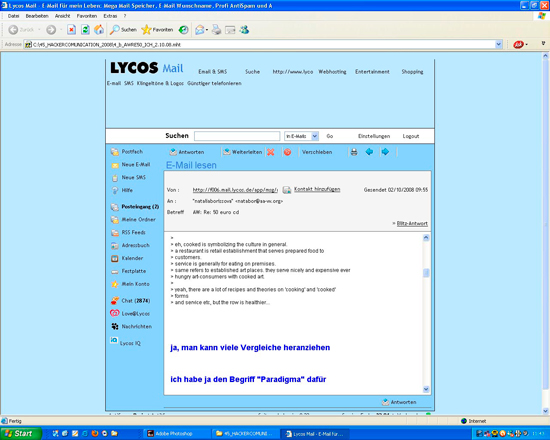The image size is (550, 440).
Task: Open the Ansicht menu
Action: coord(62,16)
